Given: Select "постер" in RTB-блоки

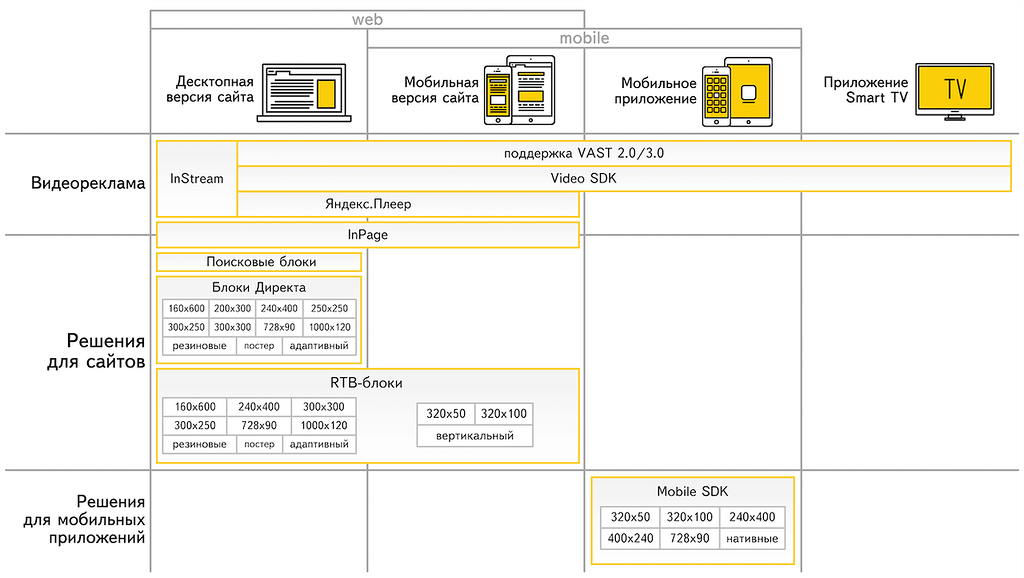Looking at the screenshot, I should tap(259, 444).
